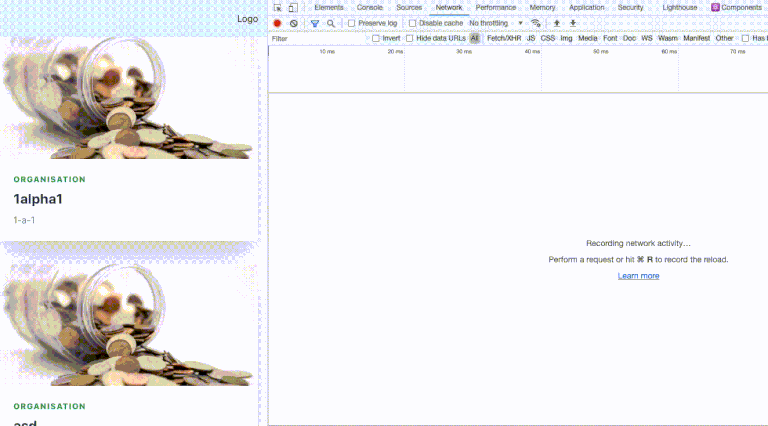The height and width of the screenshot is (426, 768).
Task: Toggle the filter funnel icon
Action: [x=315, y=23]
